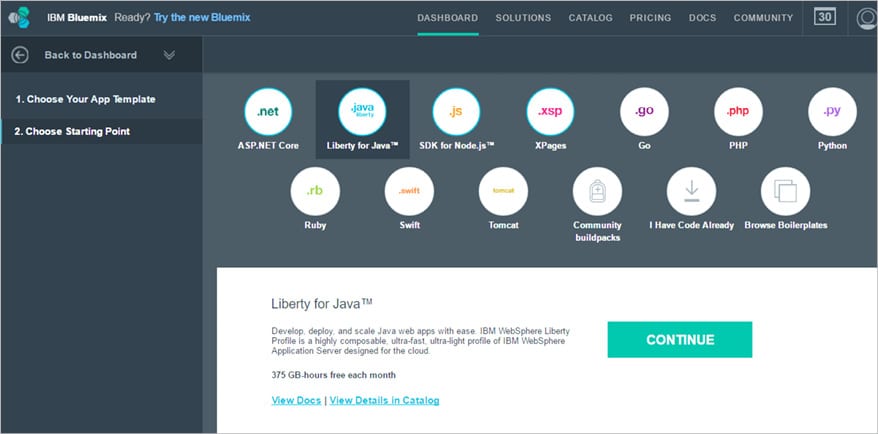Viewport: 878px width, 434px height.
Task: Click the IBM Bluemix title text
Action: pos(77,17)
